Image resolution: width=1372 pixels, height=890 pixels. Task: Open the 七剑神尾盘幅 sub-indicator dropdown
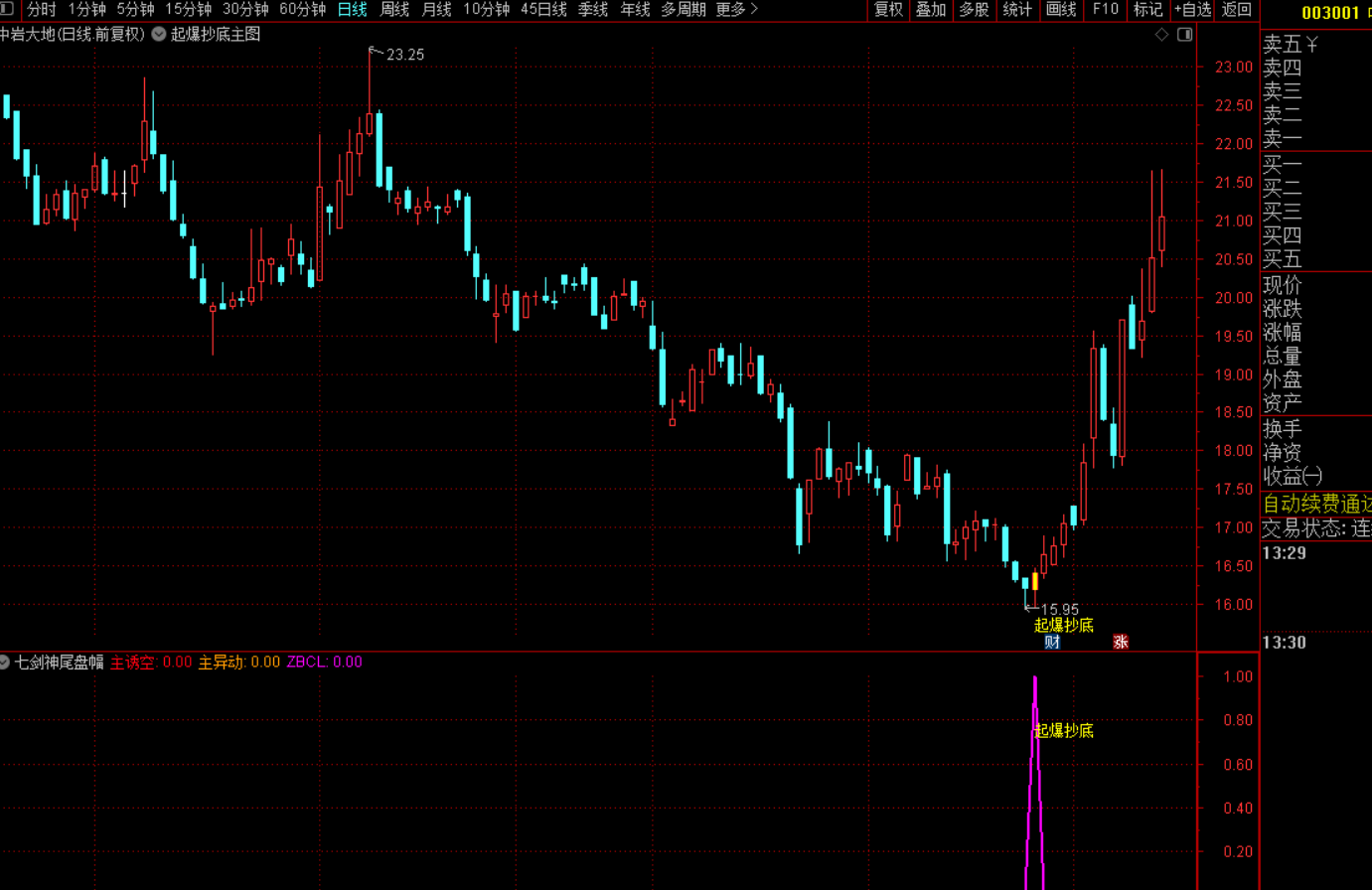(x=5, y=662)
